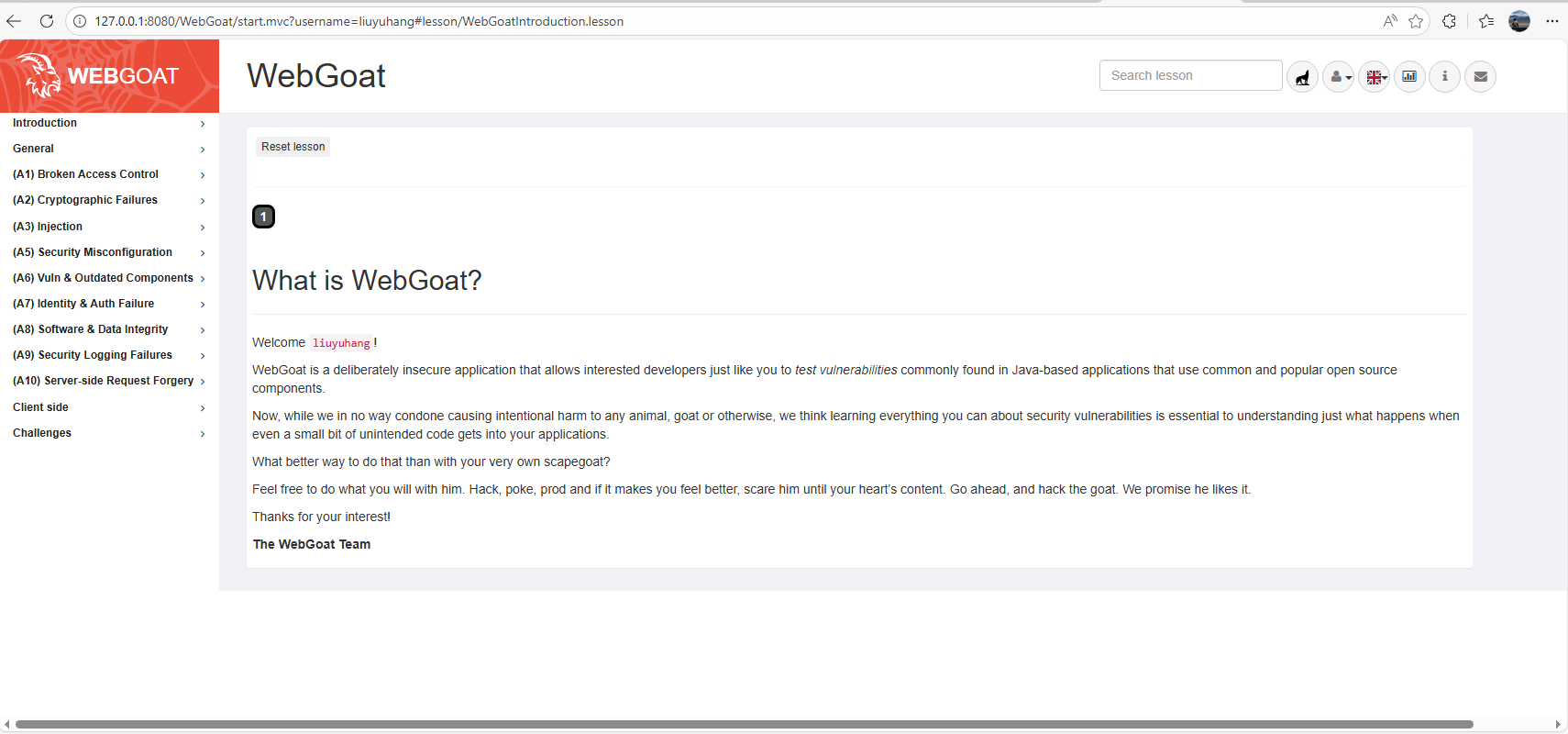Click the "What is WebGoat?" heading
This screenshot has height=734, width=1568.
point(367,280)
